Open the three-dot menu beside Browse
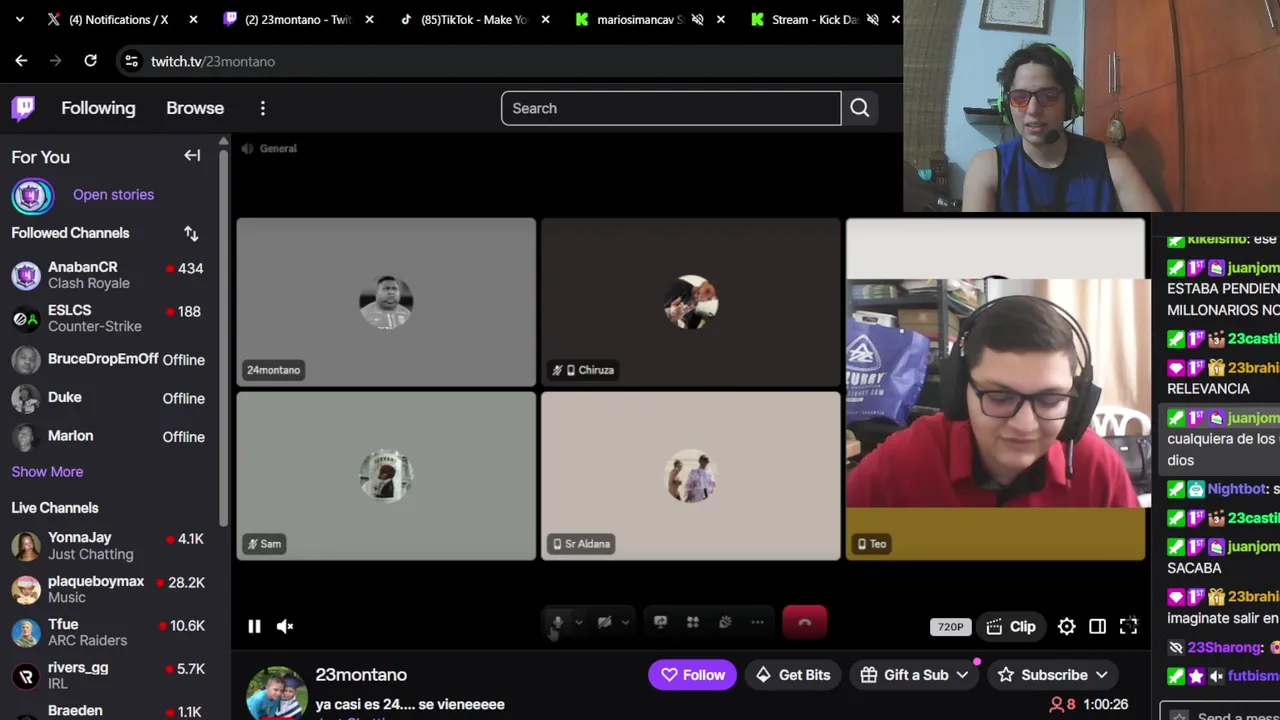 pyautogui.click(x=263, y=108)
